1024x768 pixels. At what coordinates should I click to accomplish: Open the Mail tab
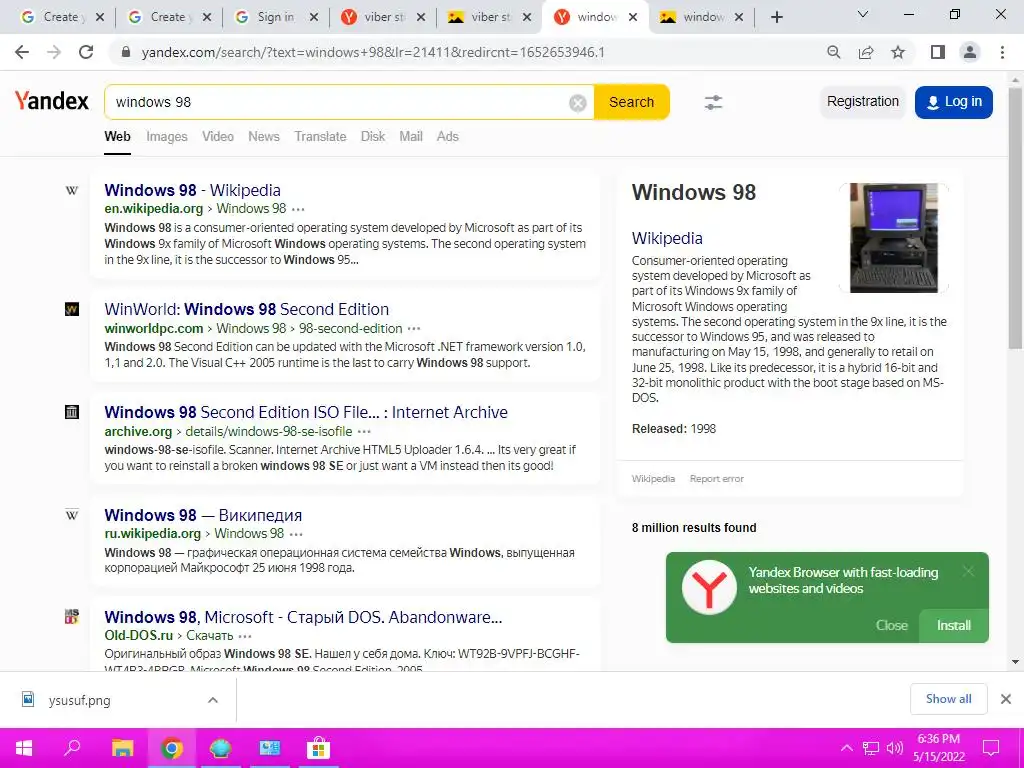(x=411, y=136)
